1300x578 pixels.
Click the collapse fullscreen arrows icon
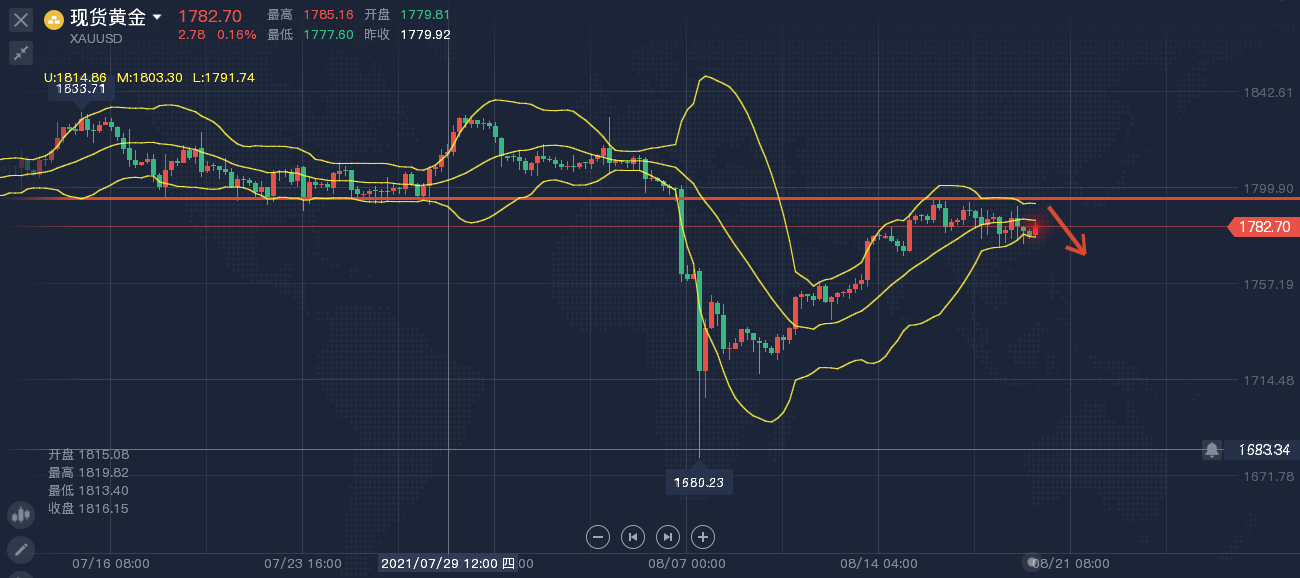(x=21, y=53)
